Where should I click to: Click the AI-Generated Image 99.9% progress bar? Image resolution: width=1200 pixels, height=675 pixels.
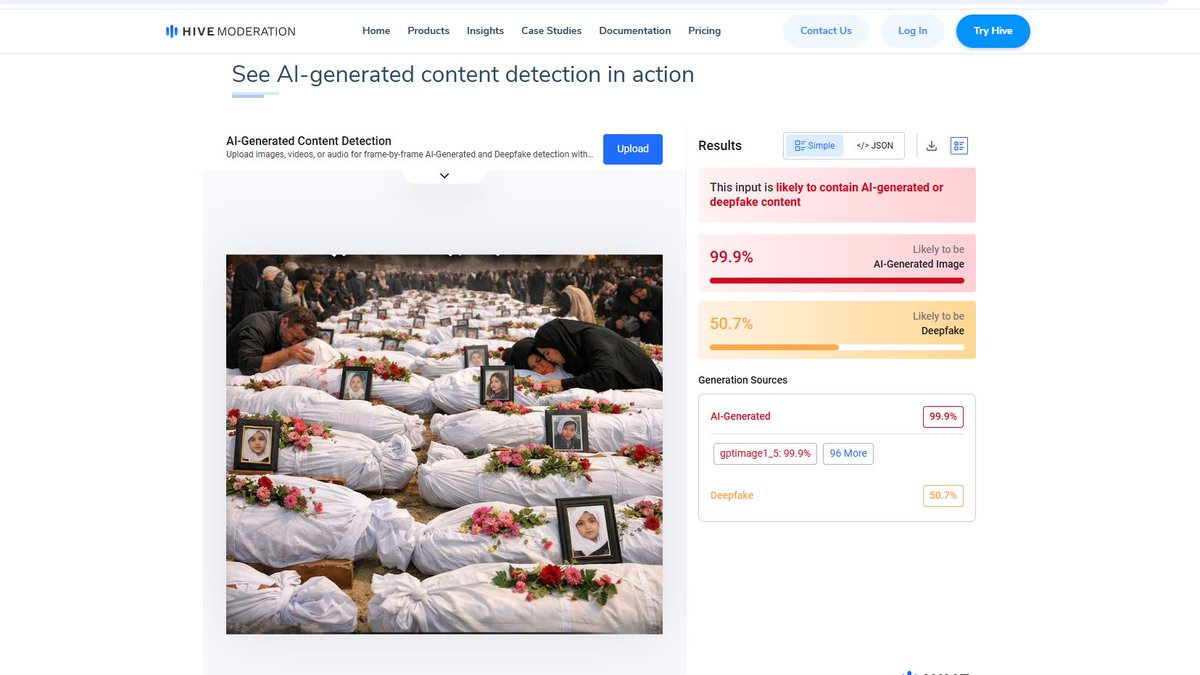point(837,281)
